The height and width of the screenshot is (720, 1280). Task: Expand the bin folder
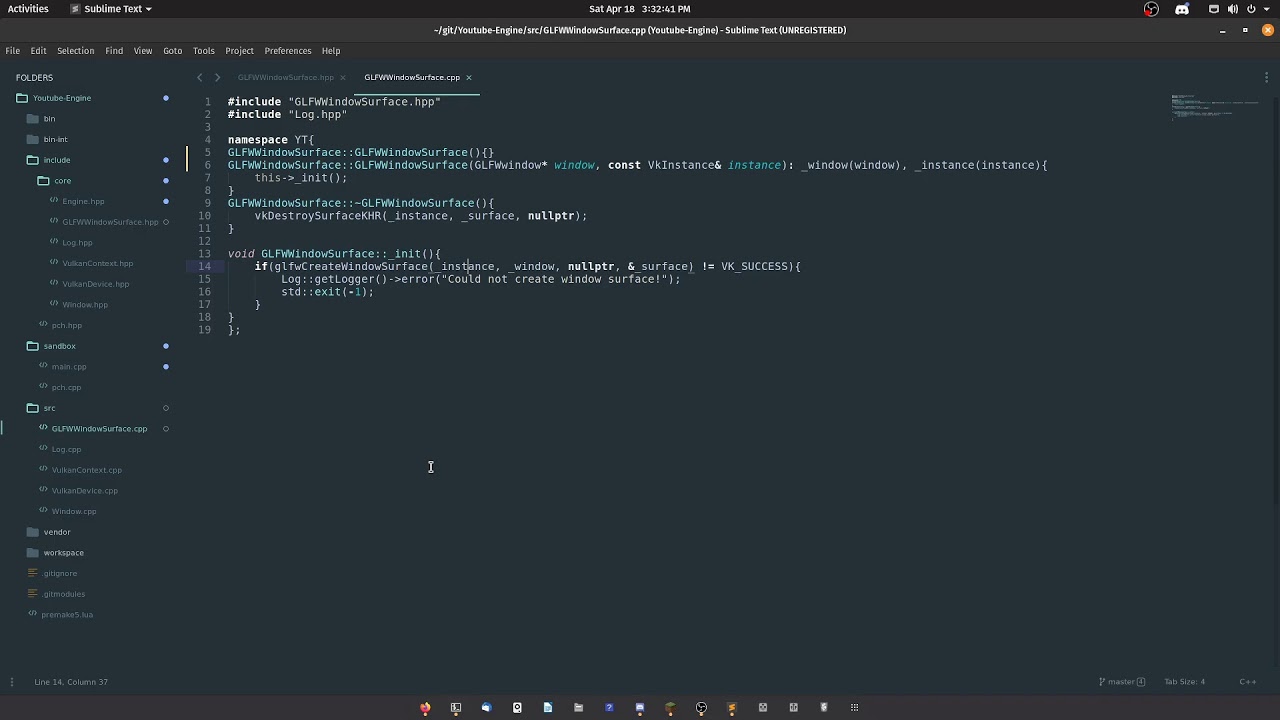[x=49, y=119]
